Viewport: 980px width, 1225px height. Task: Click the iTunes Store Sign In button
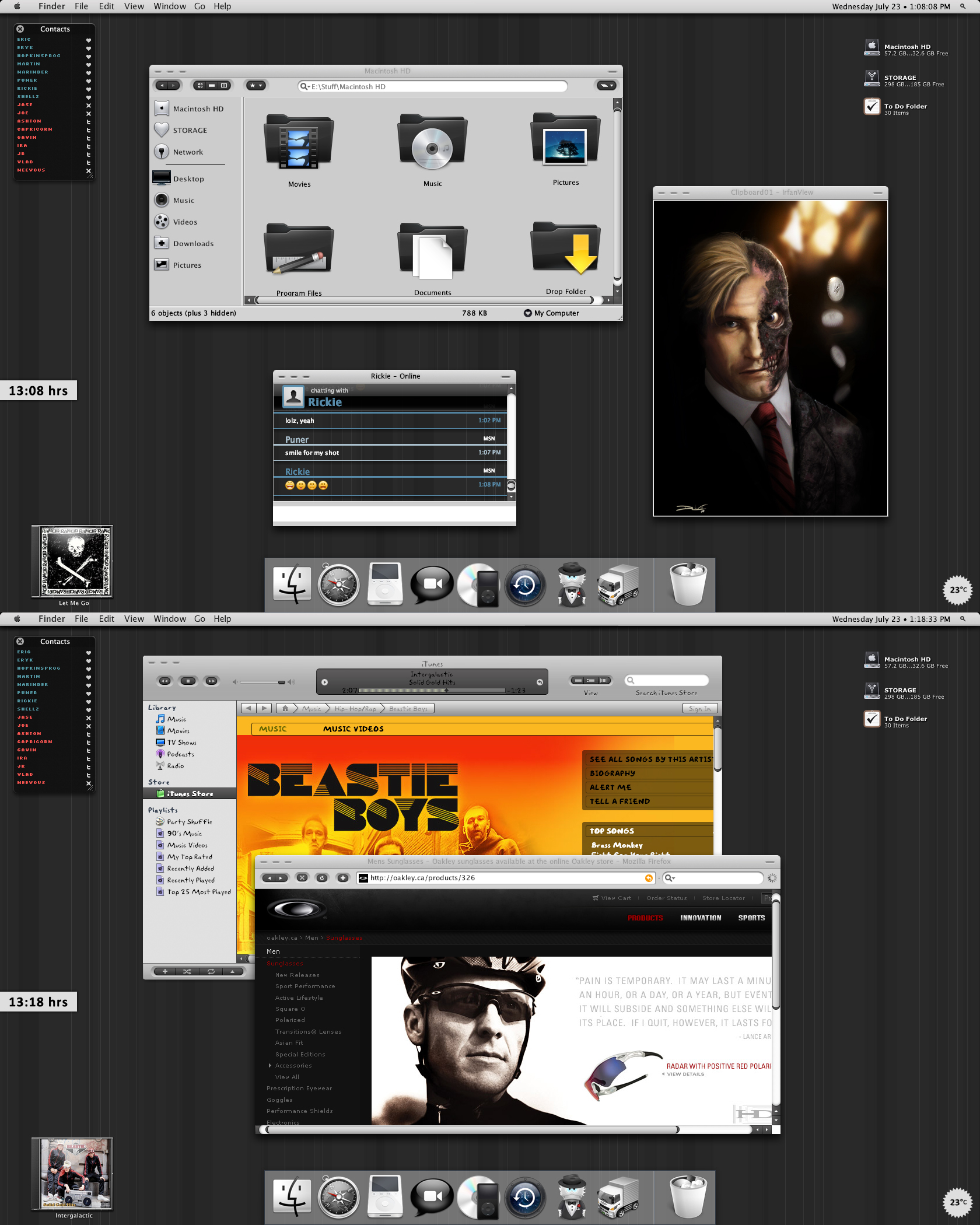pos(700,709)
